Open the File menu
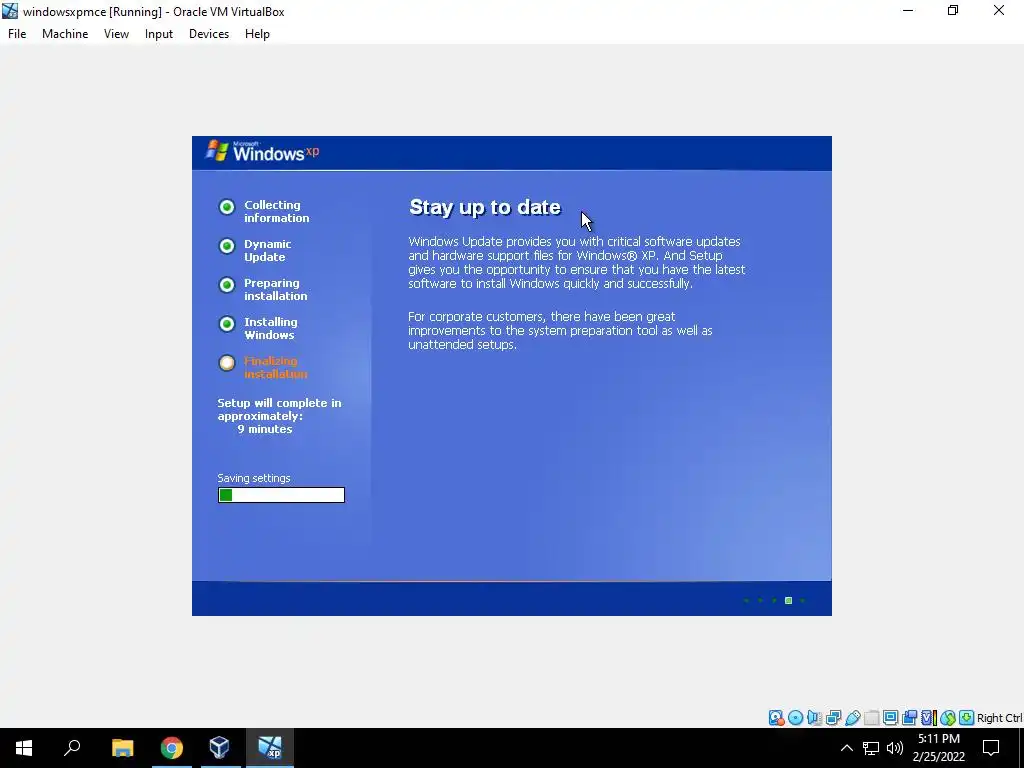 pyautogui.click(x=17, y=34)
